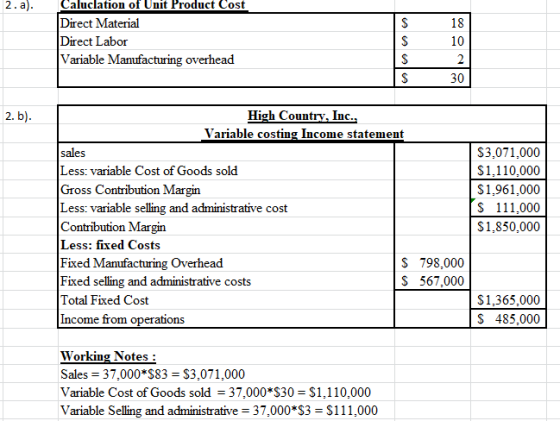Select the Direct Labor value 10
Viewport: 560px width, 421px height.
coord(432,41)
